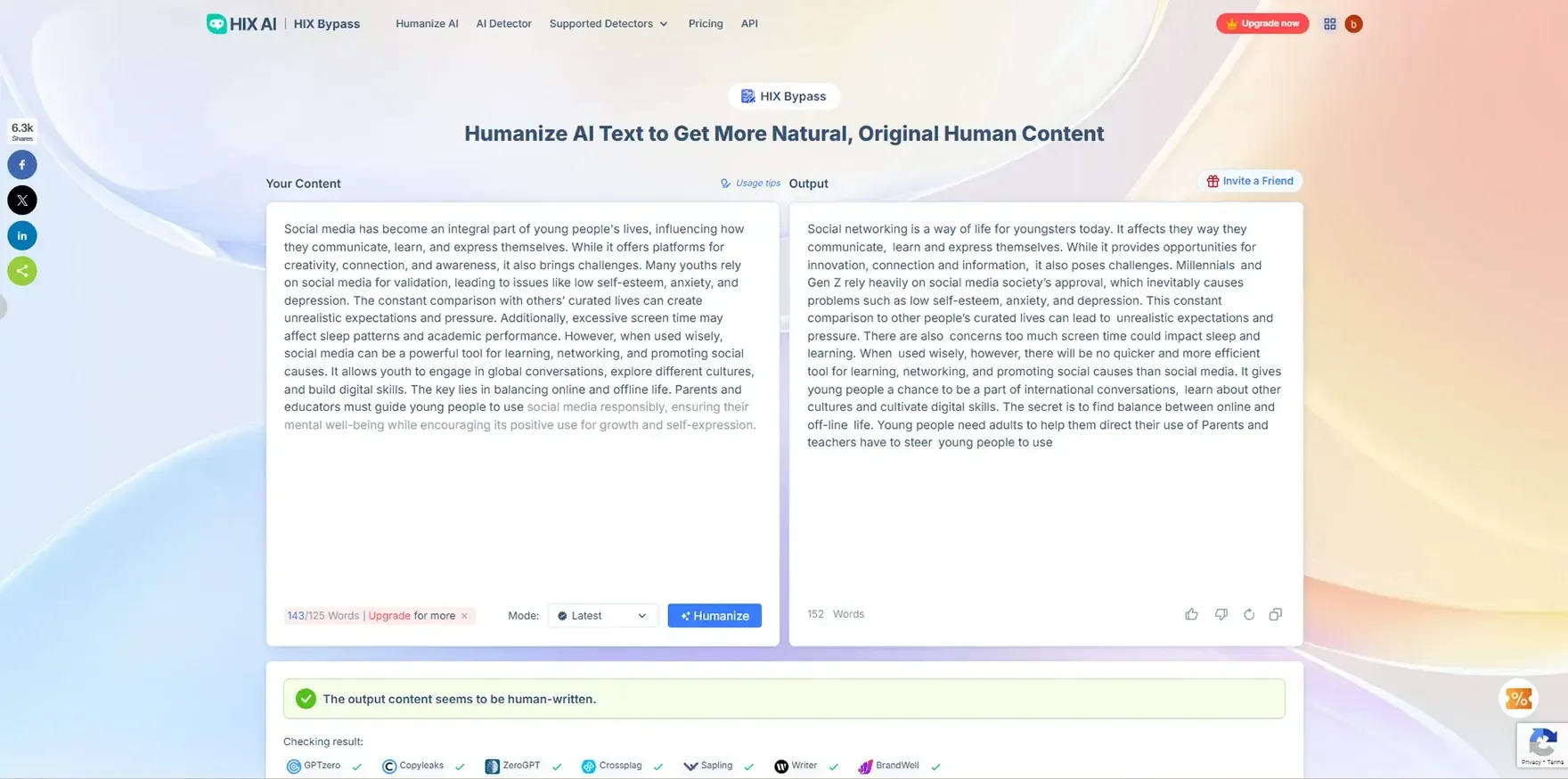1568x779 pixels.
Task: Click the ZeroGPT detector result
Action: coord(523,766)
